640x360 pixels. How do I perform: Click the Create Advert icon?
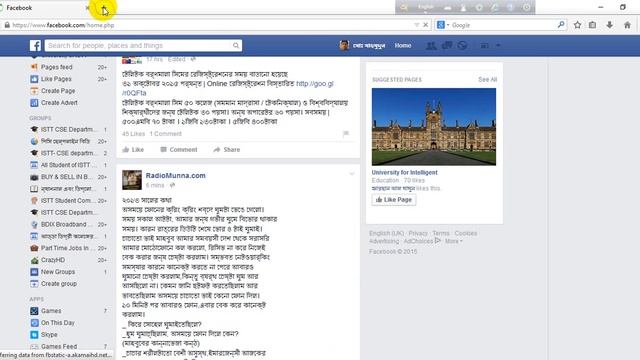34,103
